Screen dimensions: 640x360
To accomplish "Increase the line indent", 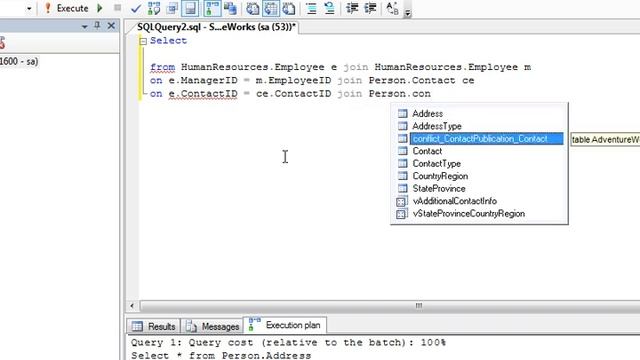I will click(370, 8).
